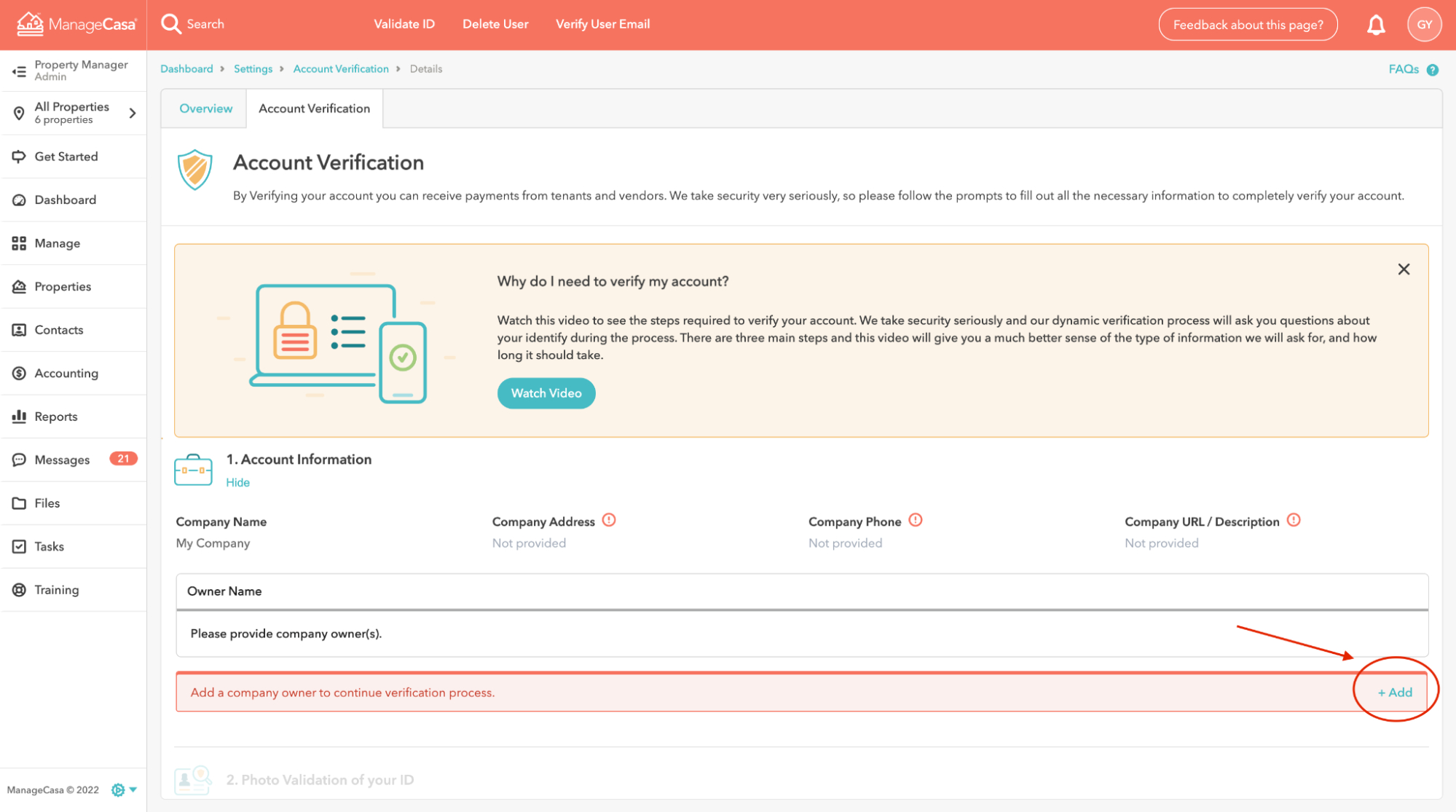Click the FAQs help question icon
Image resolution: width=1456 pixels, height=812 pixels.
tap(1433, 70)
